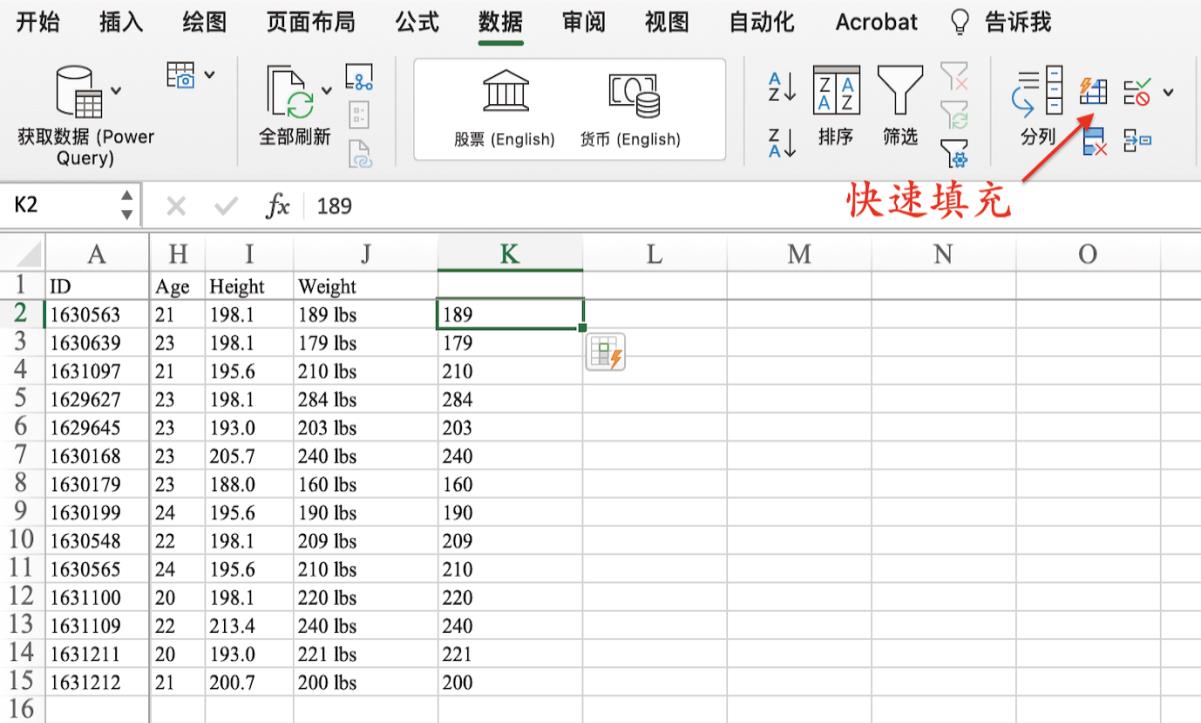
Task: Sort ascending with the A-Z icon
Action: coord(781,87)
